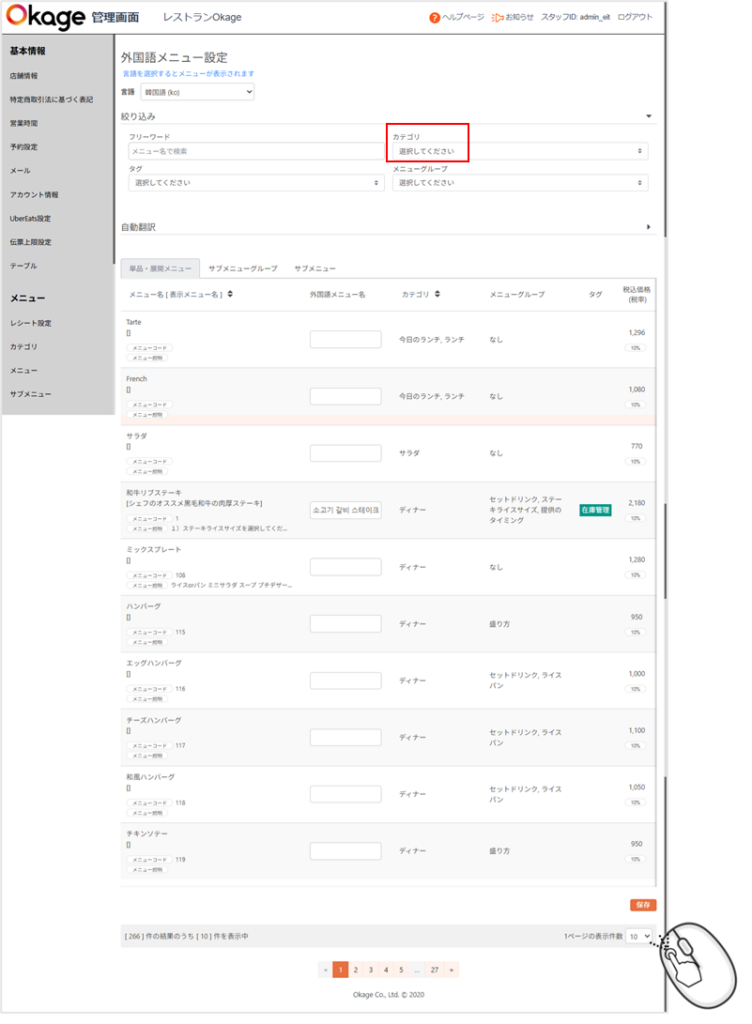
Task: Switch to the サブメニュー tab
Action: point(314,269)
